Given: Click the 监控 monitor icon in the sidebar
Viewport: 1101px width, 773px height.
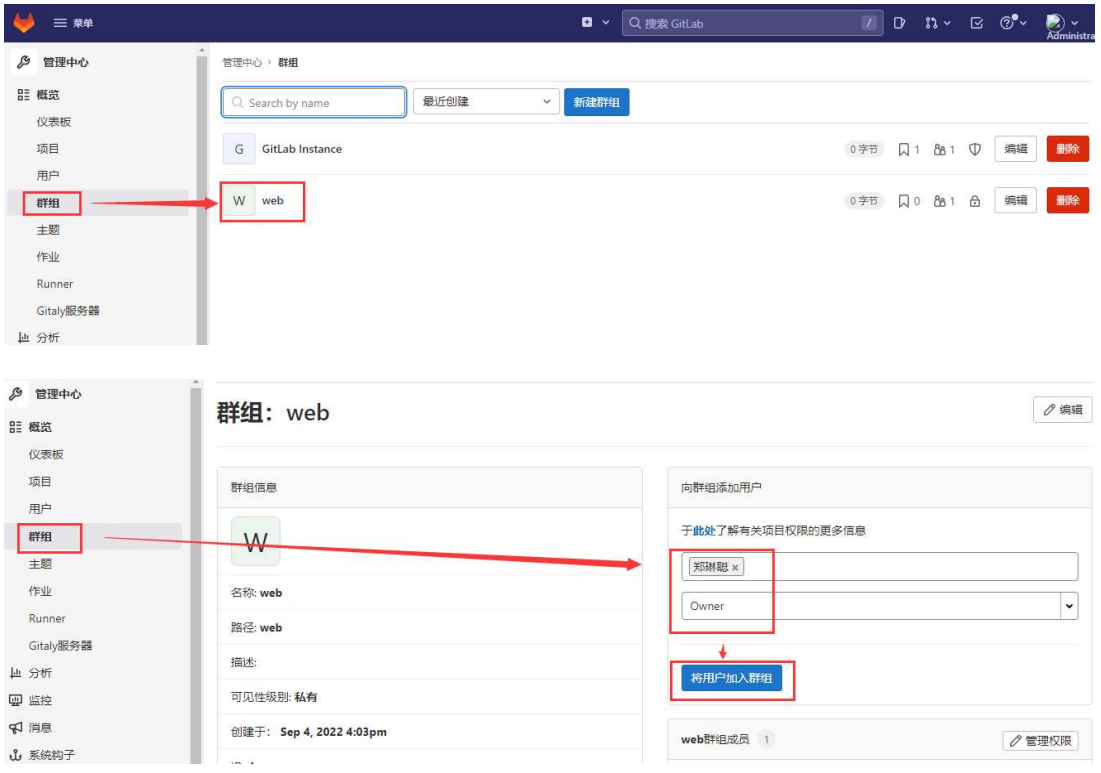Looking at the screenshot, I should 15,700.
